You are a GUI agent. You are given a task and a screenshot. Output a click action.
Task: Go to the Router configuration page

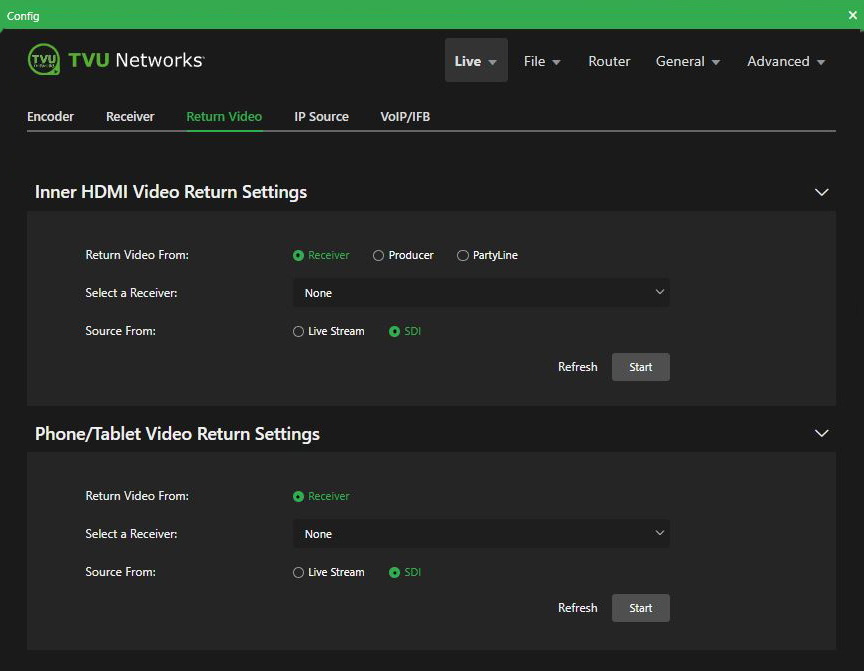tap(609, 61)
